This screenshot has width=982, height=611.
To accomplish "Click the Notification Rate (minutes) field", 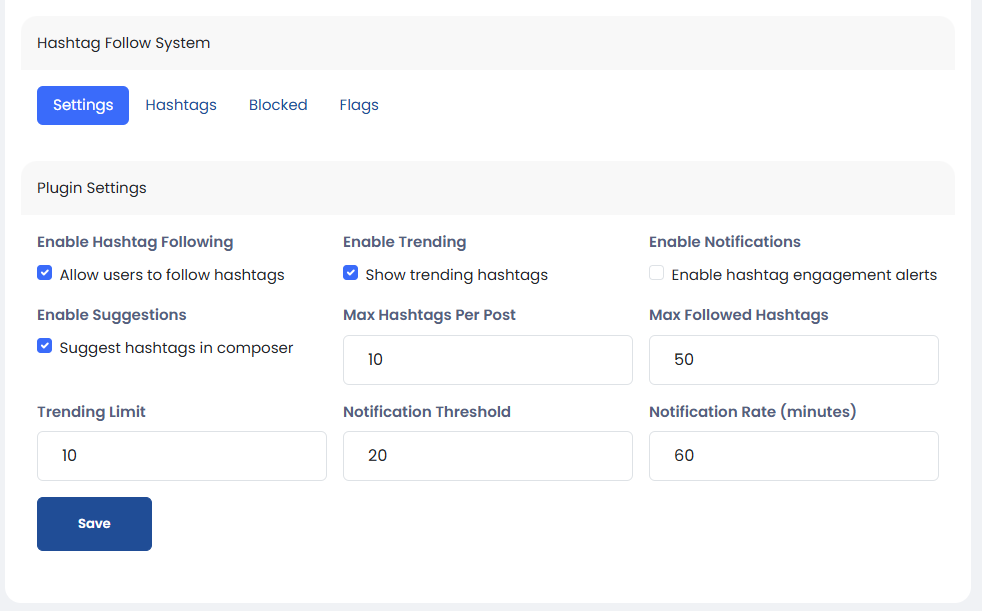I will coord(793,456).
